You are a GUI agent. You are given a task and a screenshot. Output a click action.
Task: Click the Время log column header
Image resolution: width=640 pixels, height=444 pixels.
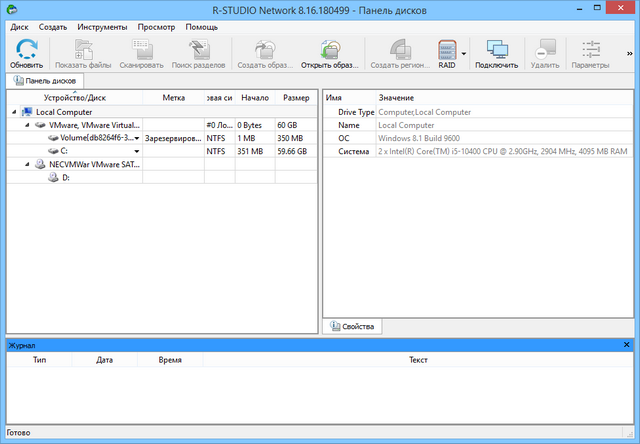click(170, 360)
